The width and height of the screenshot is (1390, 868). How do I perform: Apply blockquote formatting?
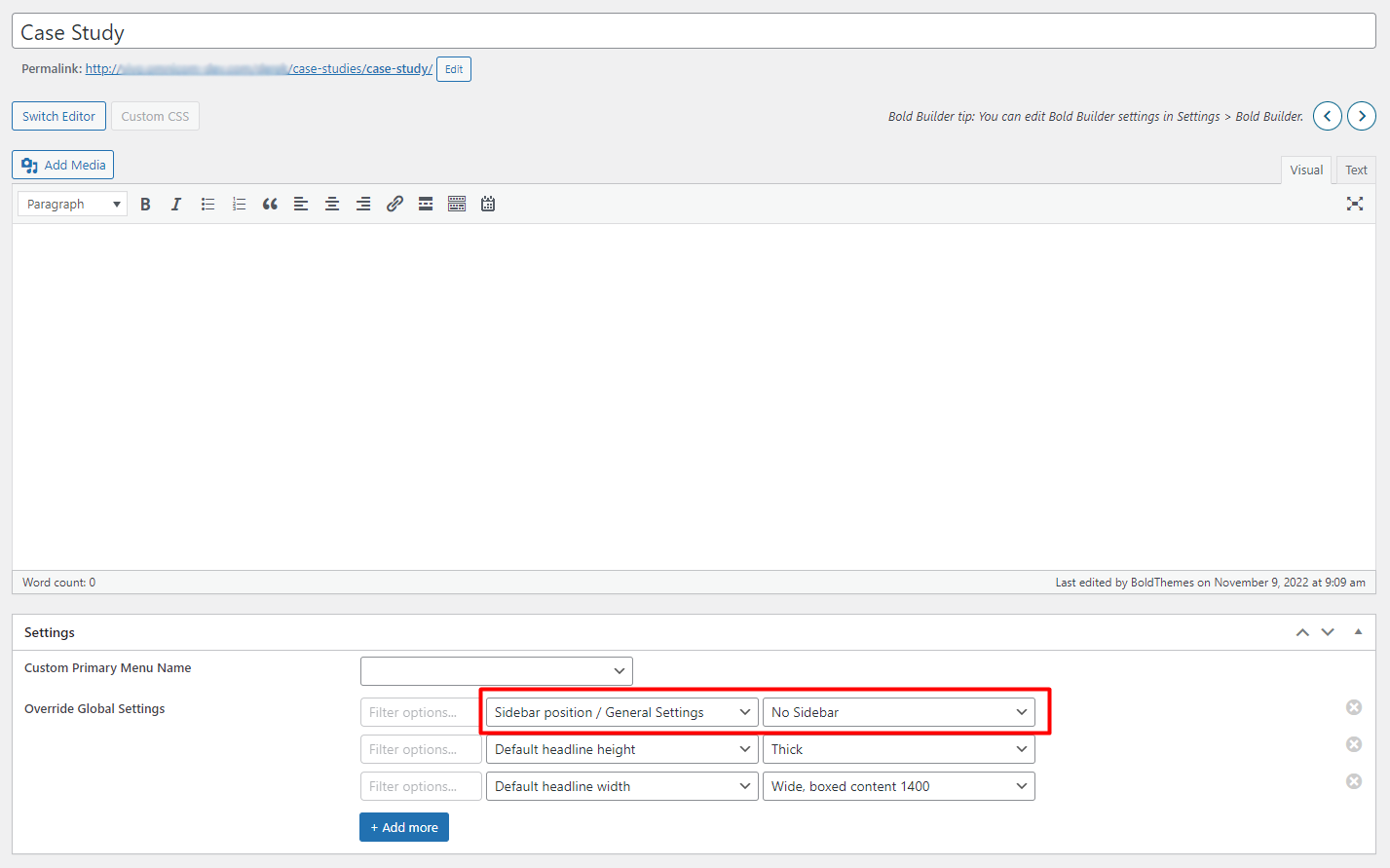[x=270, y=204]
